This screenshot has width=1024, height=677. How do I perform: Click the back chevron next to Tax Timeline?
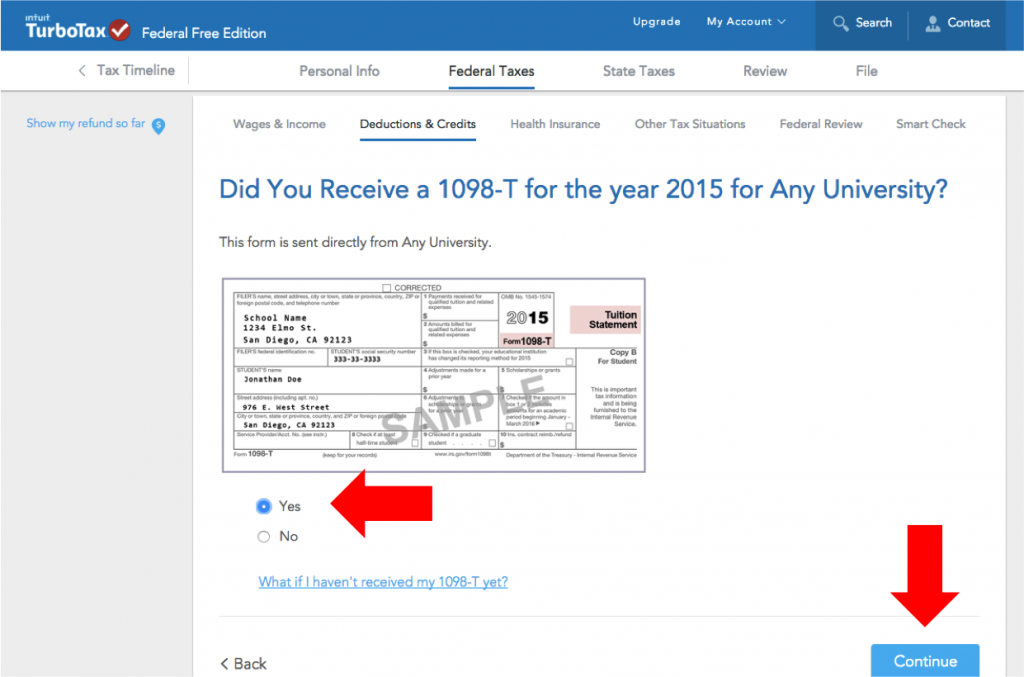point(81,70)
